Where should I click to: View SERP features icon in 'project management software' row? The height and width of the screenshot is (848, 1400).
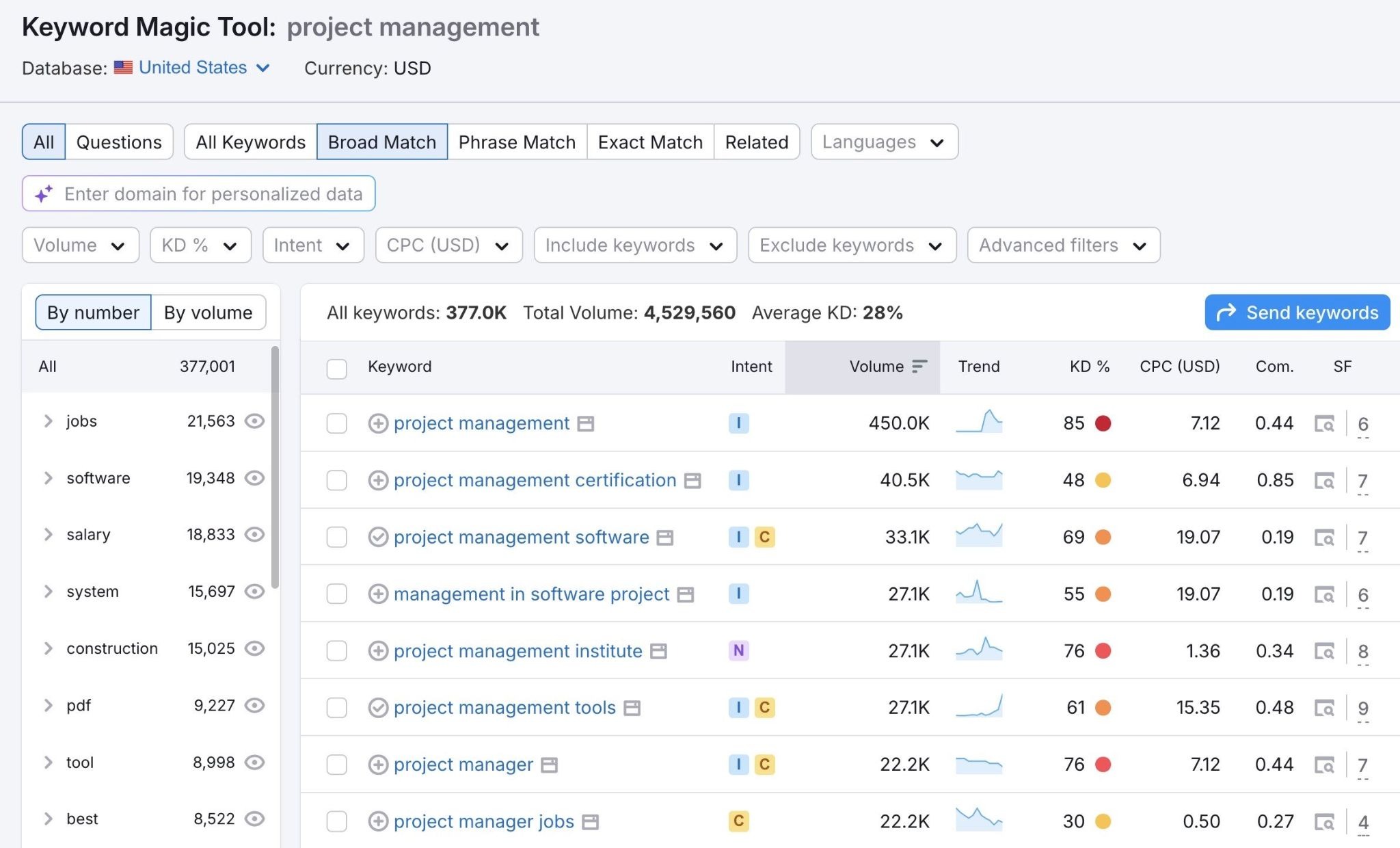(x=1324, y=538)
